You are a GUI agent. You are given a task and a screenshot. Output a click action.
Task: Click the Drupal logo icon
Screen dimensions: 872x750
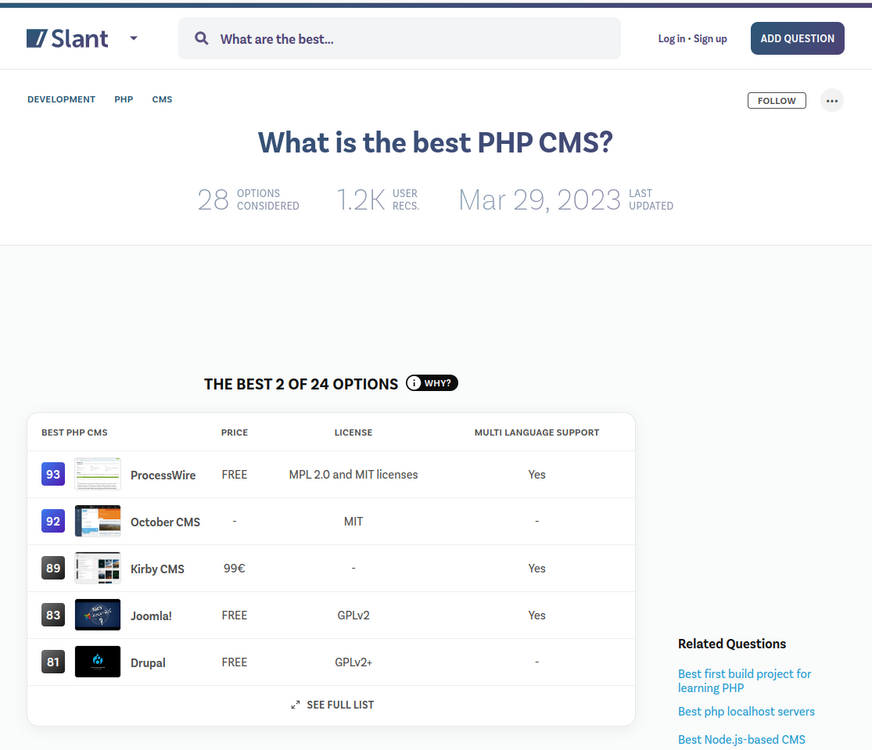coord(98,662)
